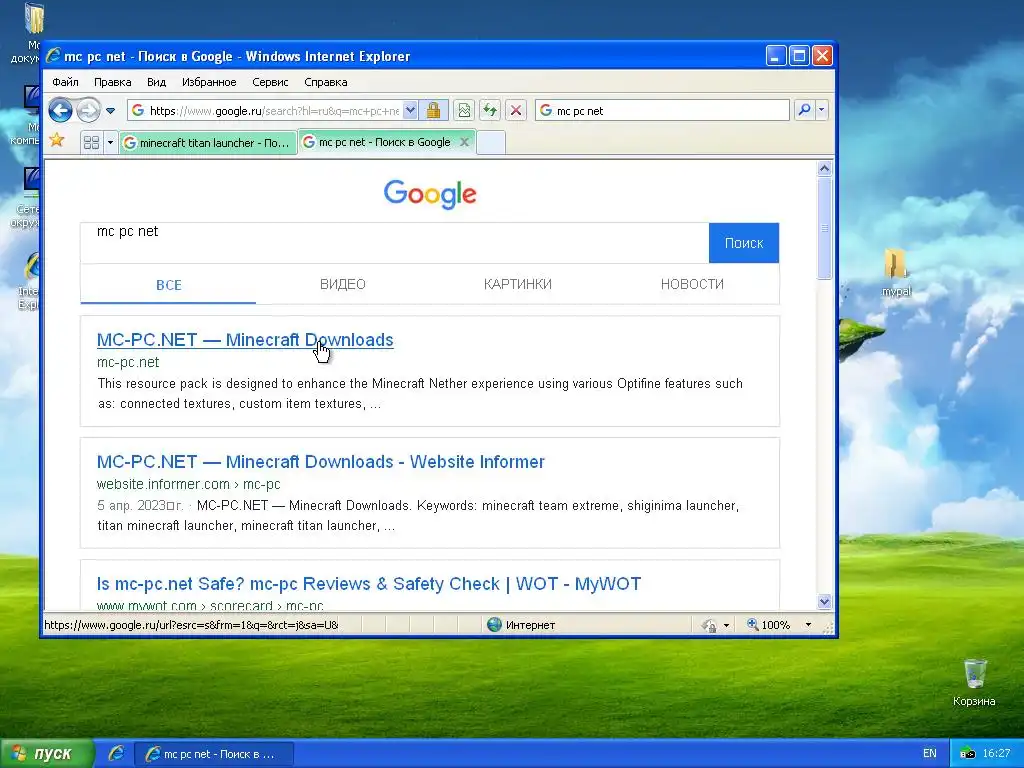
Task: Maximize the Internet Explorer window
Action: click(x=799, y=56)
